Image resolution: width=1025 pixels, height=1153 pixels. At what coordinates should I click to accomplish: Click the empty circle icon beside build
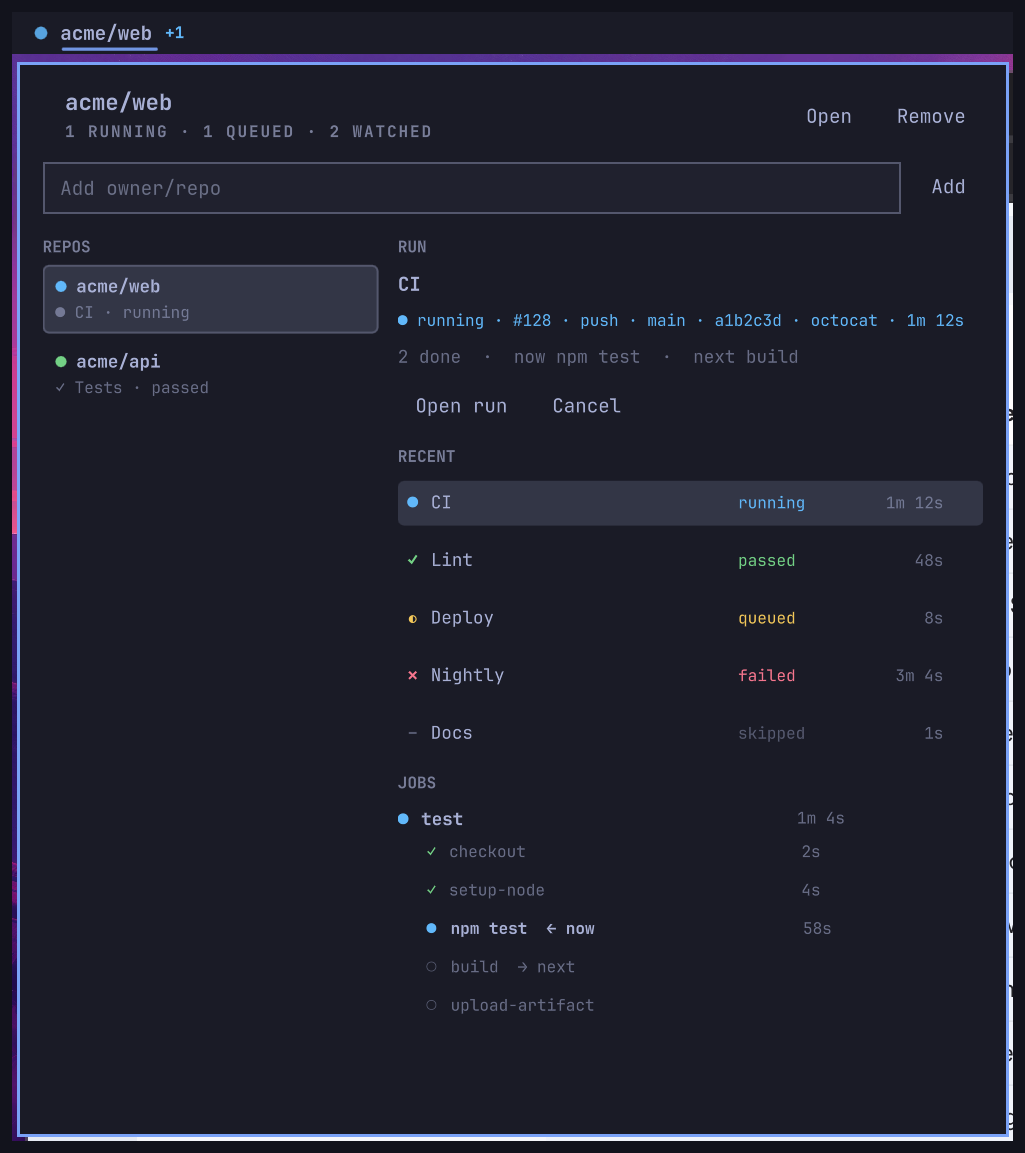coord(432,966)
